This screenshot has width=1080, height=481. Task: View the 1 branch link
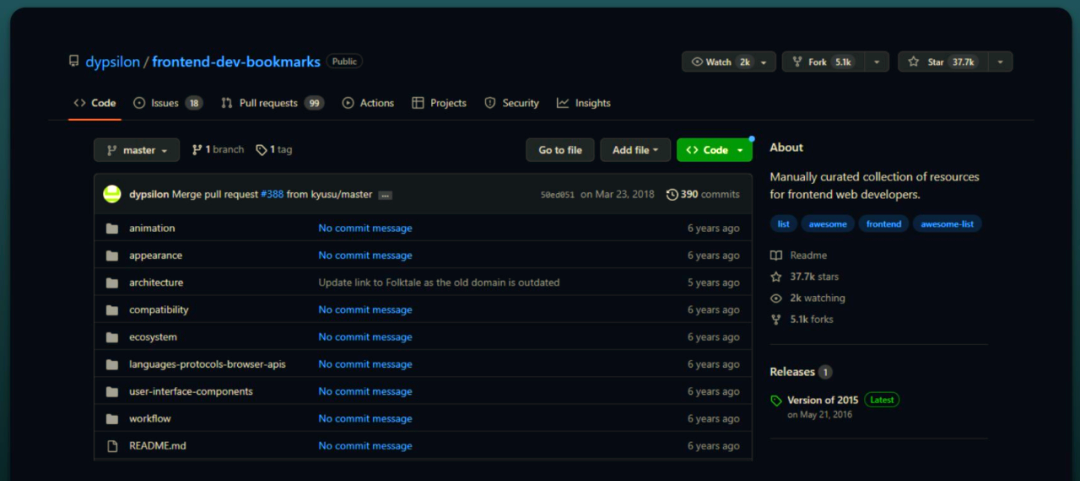point(218,150)
